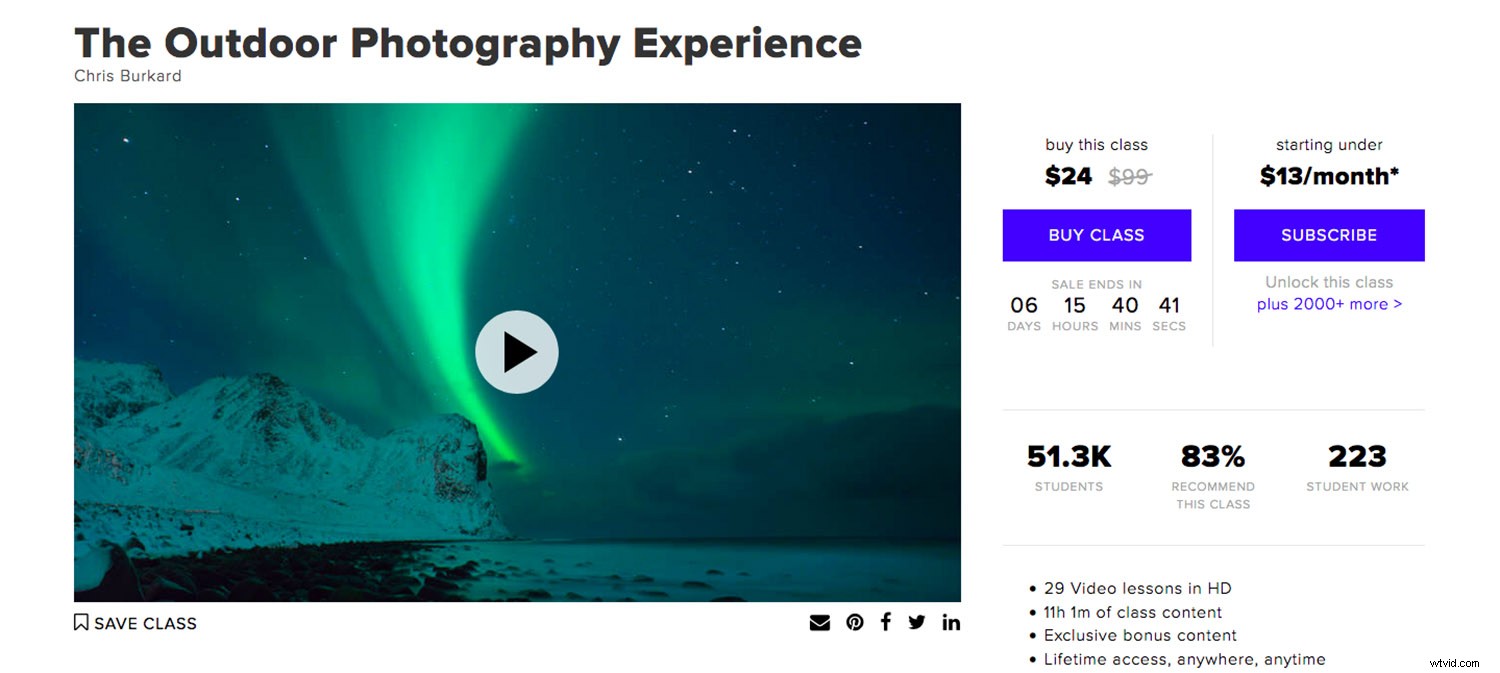The width and height of the screenshot is (1500, 673).
Task: Share the class on LinkedIn
Action: click(x=950, y=621)
